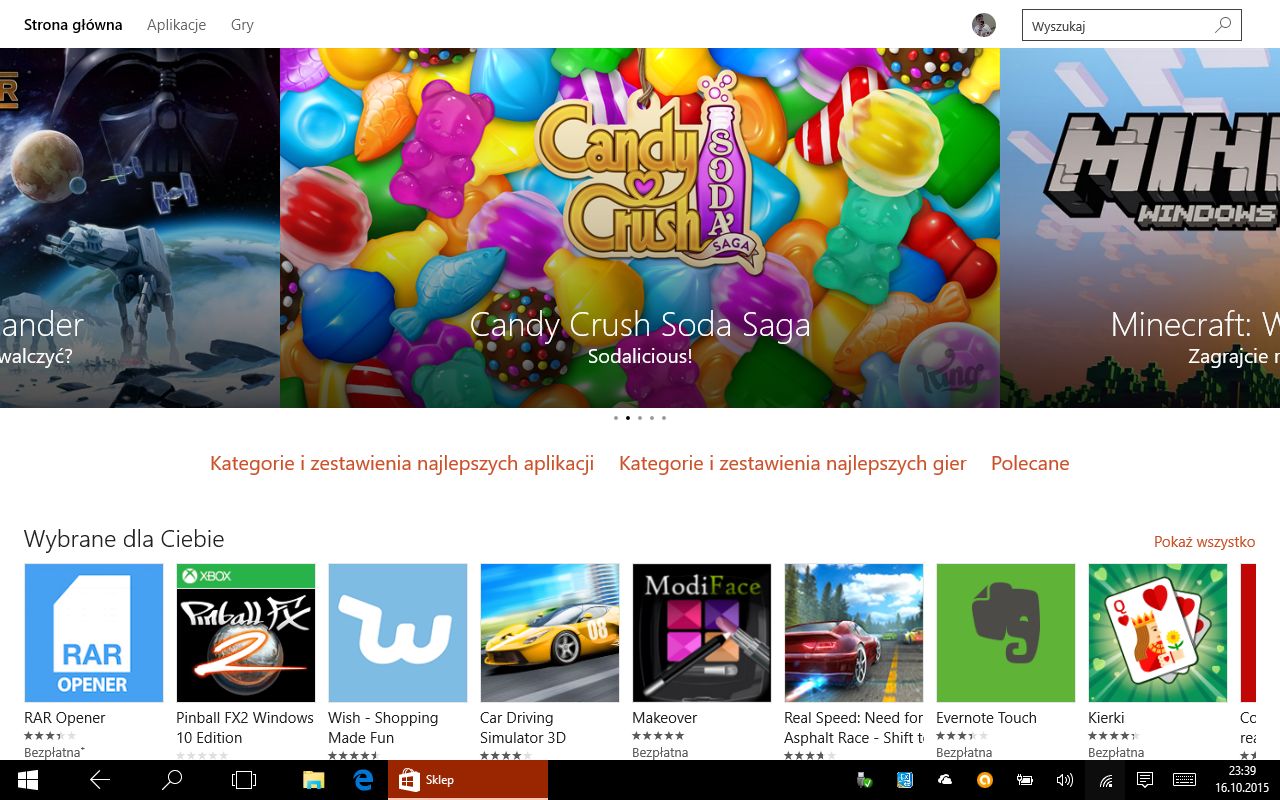Click the search magnifier icon in Wyszukaj box

pos(1222,26)
